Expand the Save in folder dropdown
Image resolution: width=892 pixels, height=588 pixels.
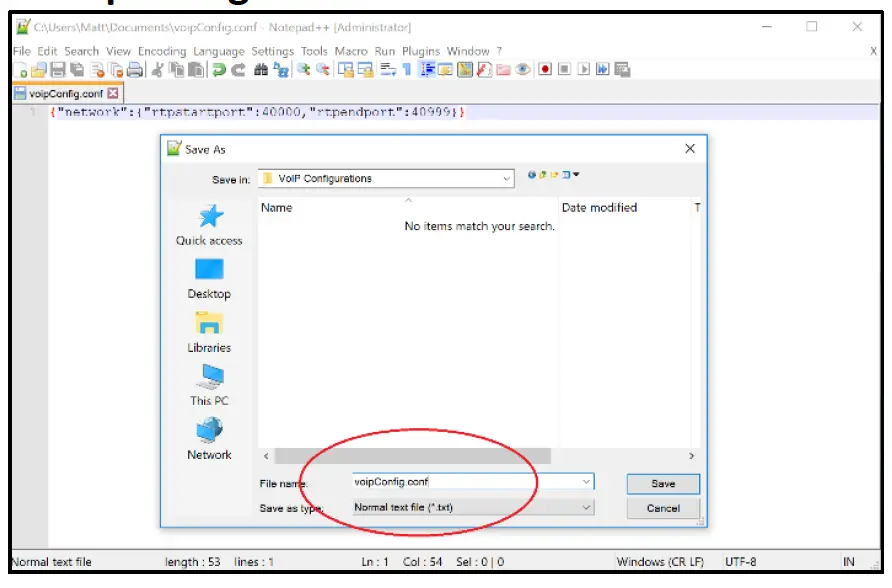pos(506,179)
